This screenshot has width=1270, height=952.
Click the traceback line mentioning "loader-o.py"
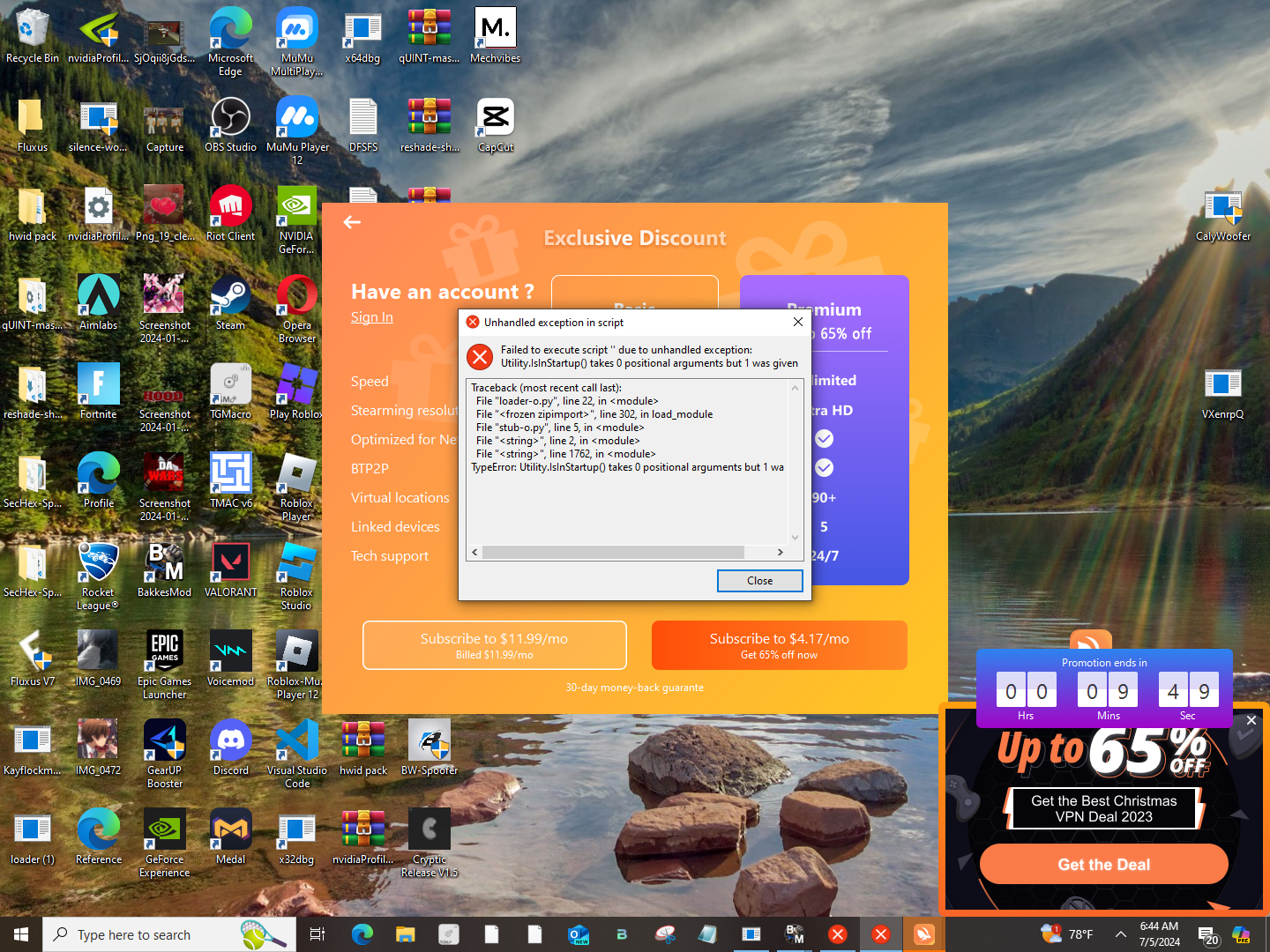tap(567, 401)
